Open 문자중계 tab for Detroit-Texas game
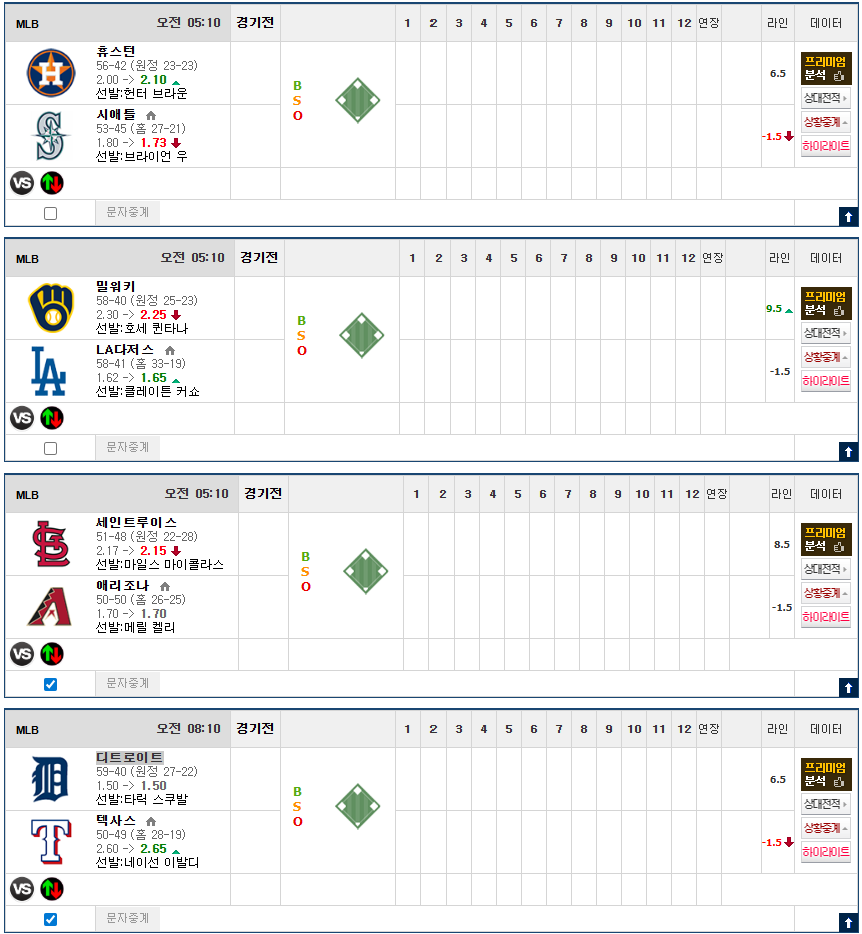This screenshot has height=934, width=862. (x=128, y=918)
